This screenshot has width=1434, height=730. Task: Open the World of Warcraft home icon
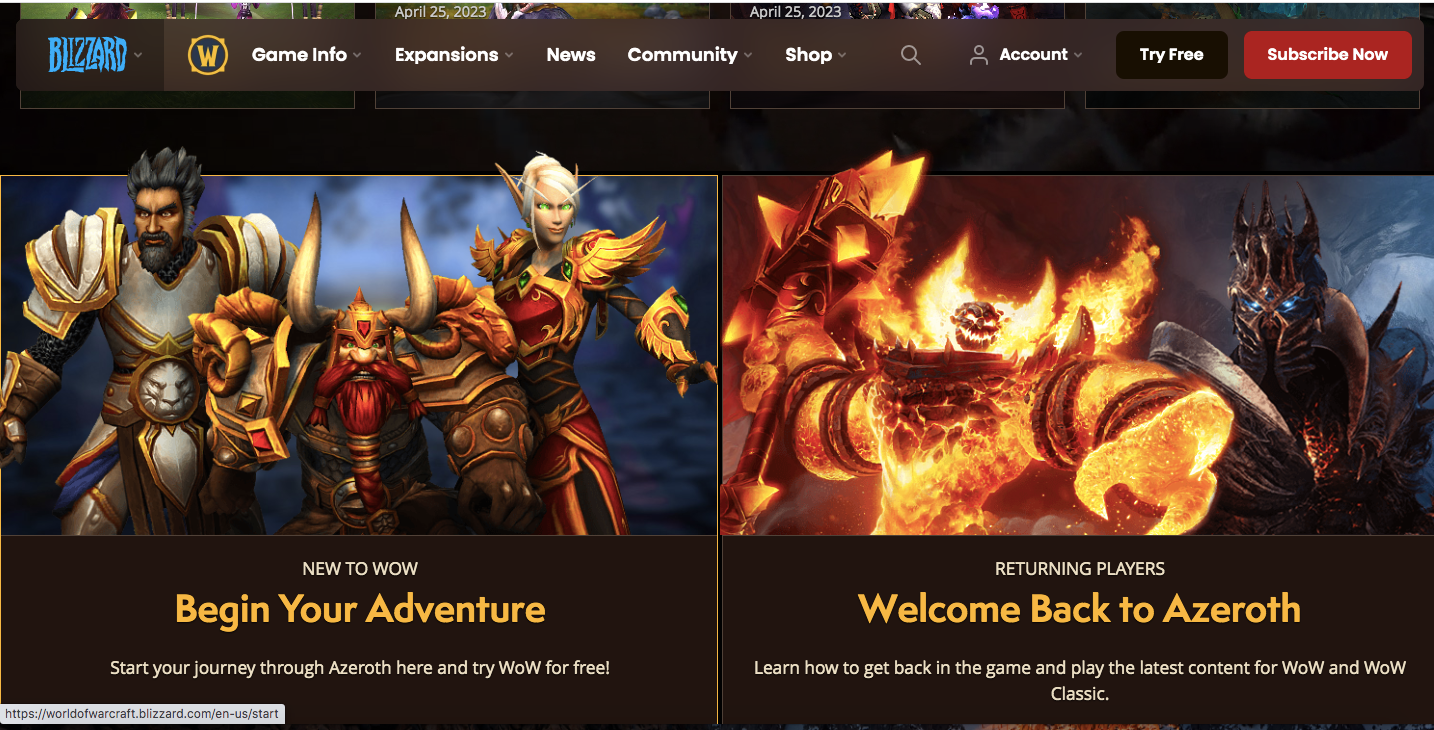[208, 55]
